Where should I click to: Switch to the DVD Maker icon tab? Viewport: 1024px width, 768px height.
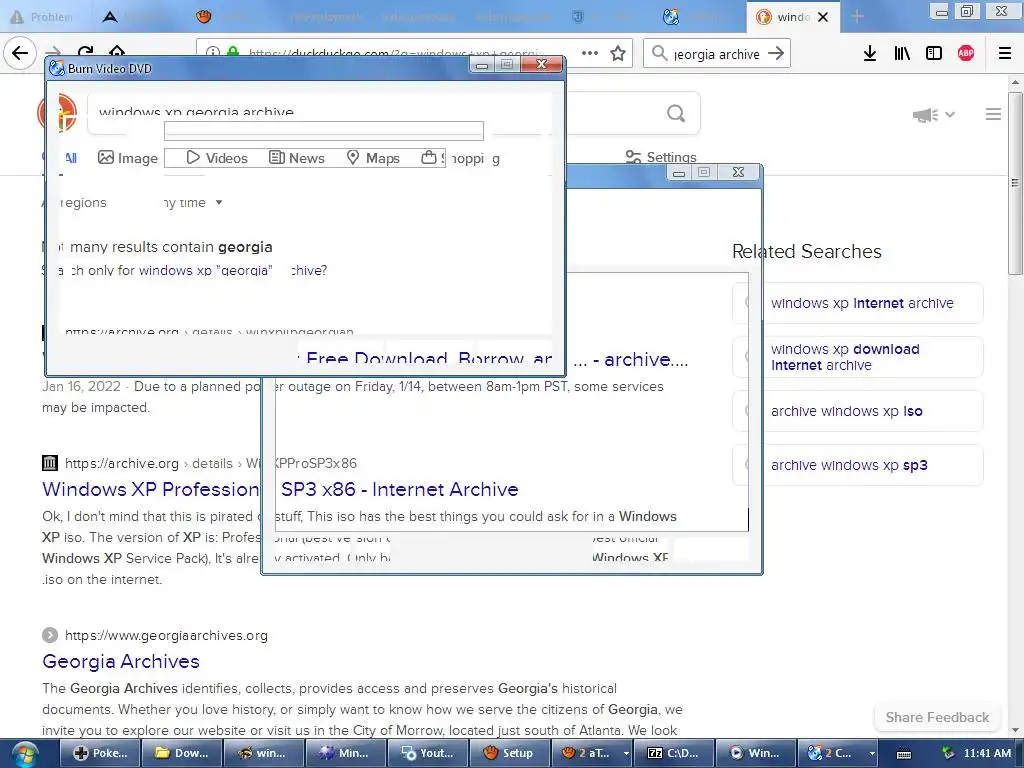(x=671, y=17)
